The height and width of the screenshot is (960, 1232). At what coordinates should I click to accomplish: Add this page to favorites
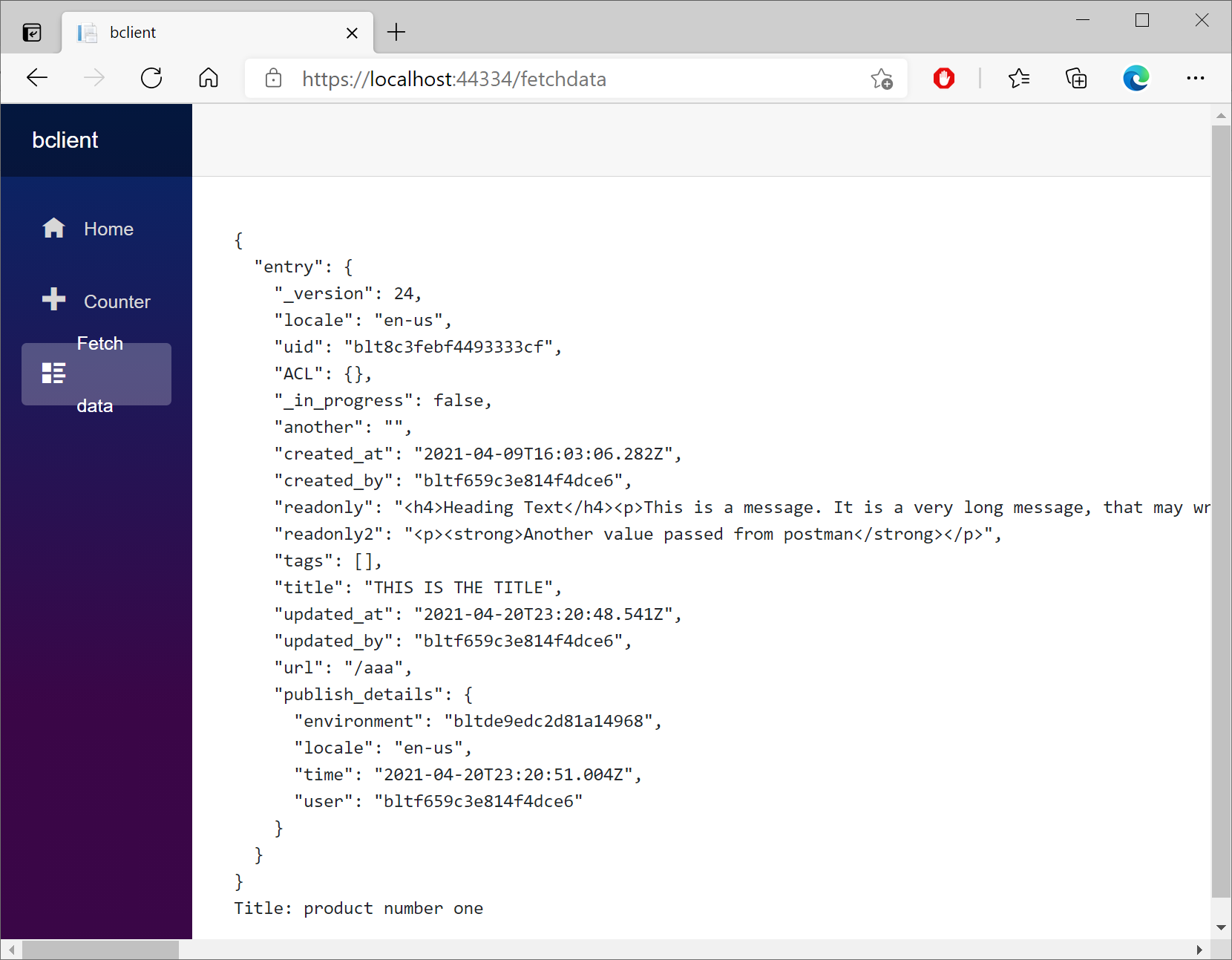(x=882, y=78)
